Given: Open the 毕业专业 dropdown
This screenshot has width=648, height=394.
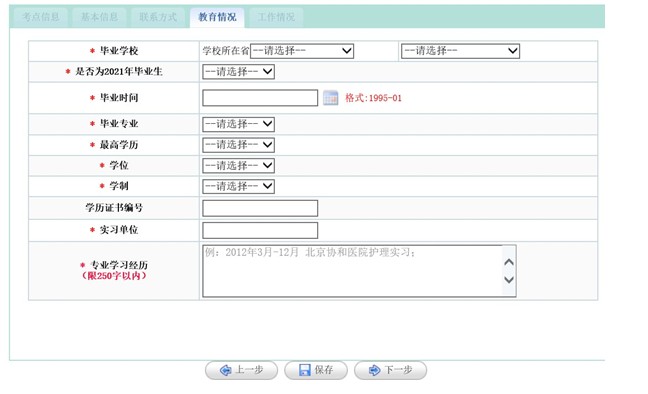Looking at the screenshot, I should [238, 124].
